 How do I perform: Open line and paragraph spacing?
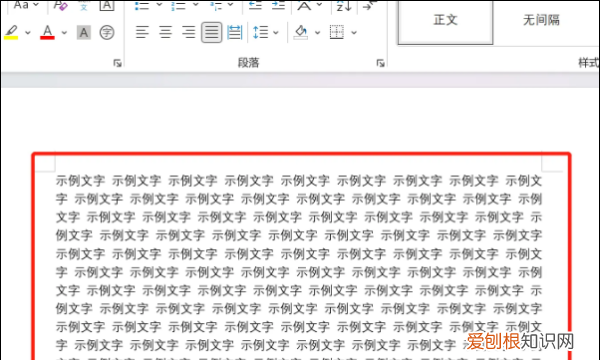point(261,33)
